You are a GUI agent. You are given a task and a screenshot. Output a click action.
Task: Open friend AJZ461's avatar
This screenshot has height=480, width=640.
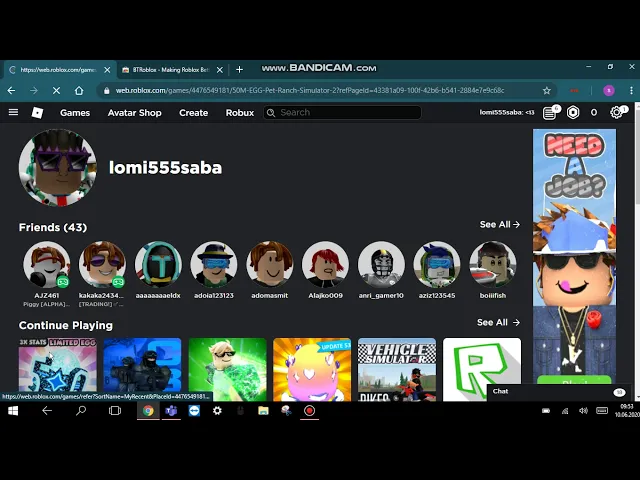47,264
